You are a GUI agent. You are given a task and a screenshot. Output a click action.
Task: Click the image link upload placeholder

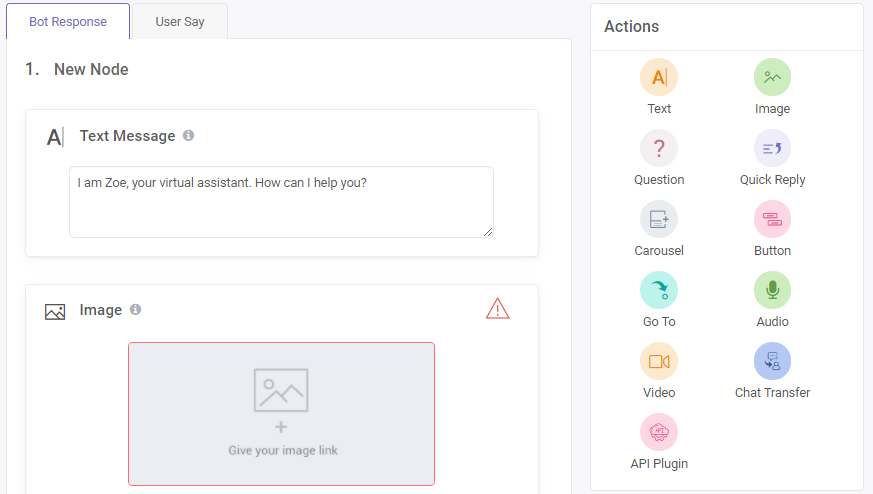point(281,413)
